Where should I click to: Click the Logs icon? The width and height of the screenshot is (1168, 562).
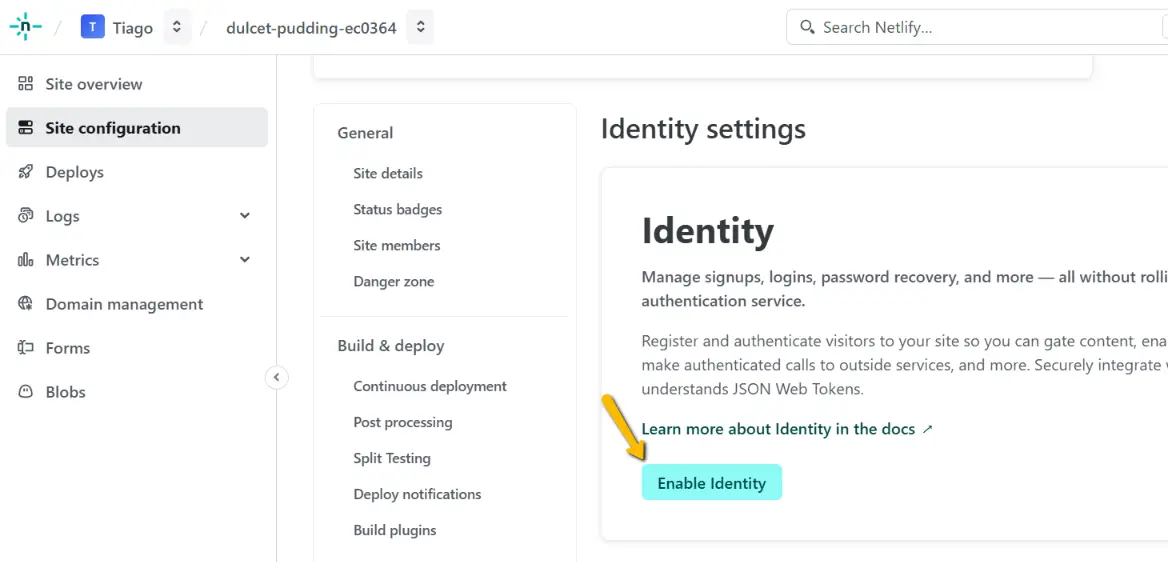coord(25,215)
